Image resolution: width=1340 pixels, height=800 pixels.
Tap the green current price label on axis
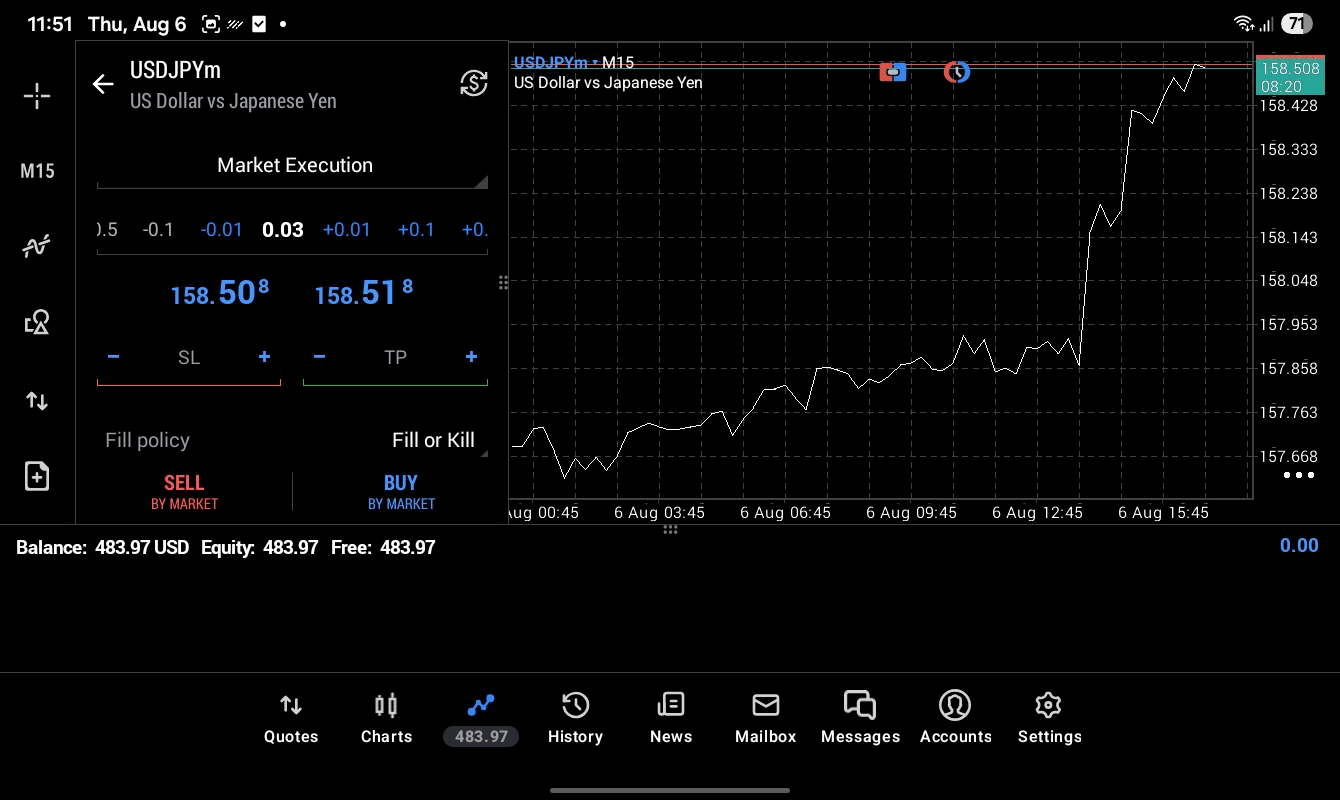click(1289, 77)
